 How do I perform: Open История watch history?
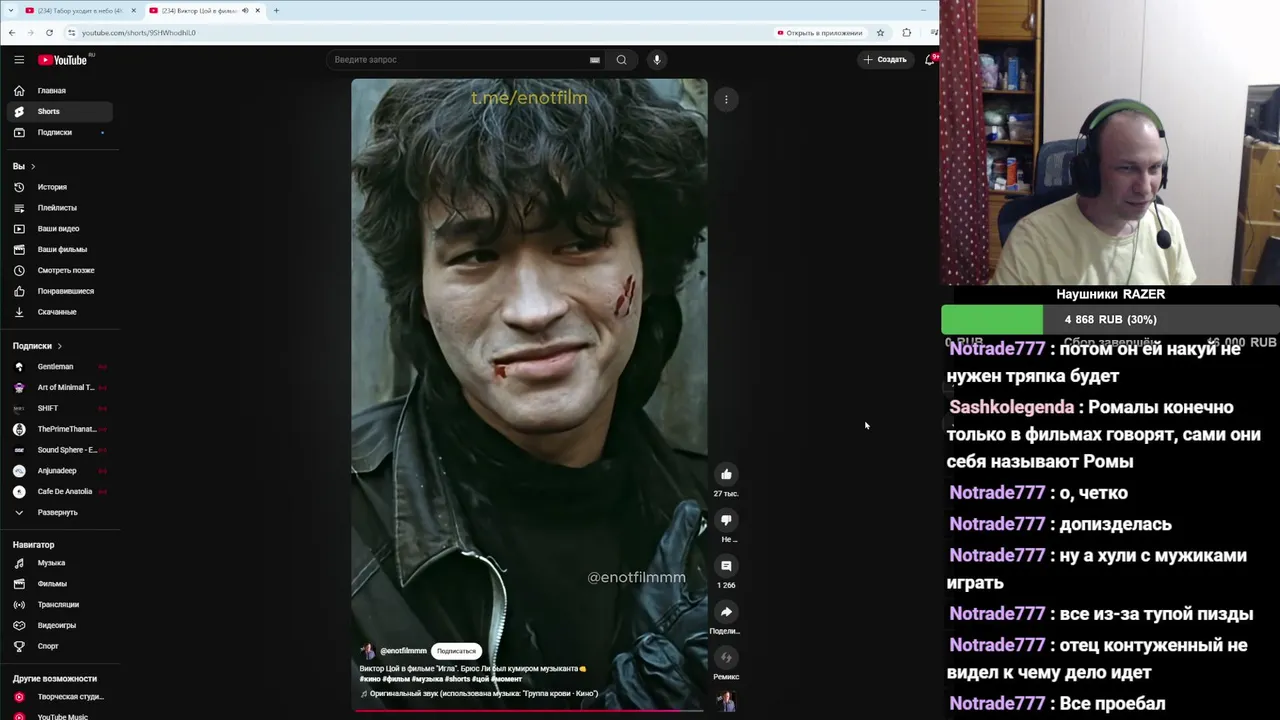60,187
